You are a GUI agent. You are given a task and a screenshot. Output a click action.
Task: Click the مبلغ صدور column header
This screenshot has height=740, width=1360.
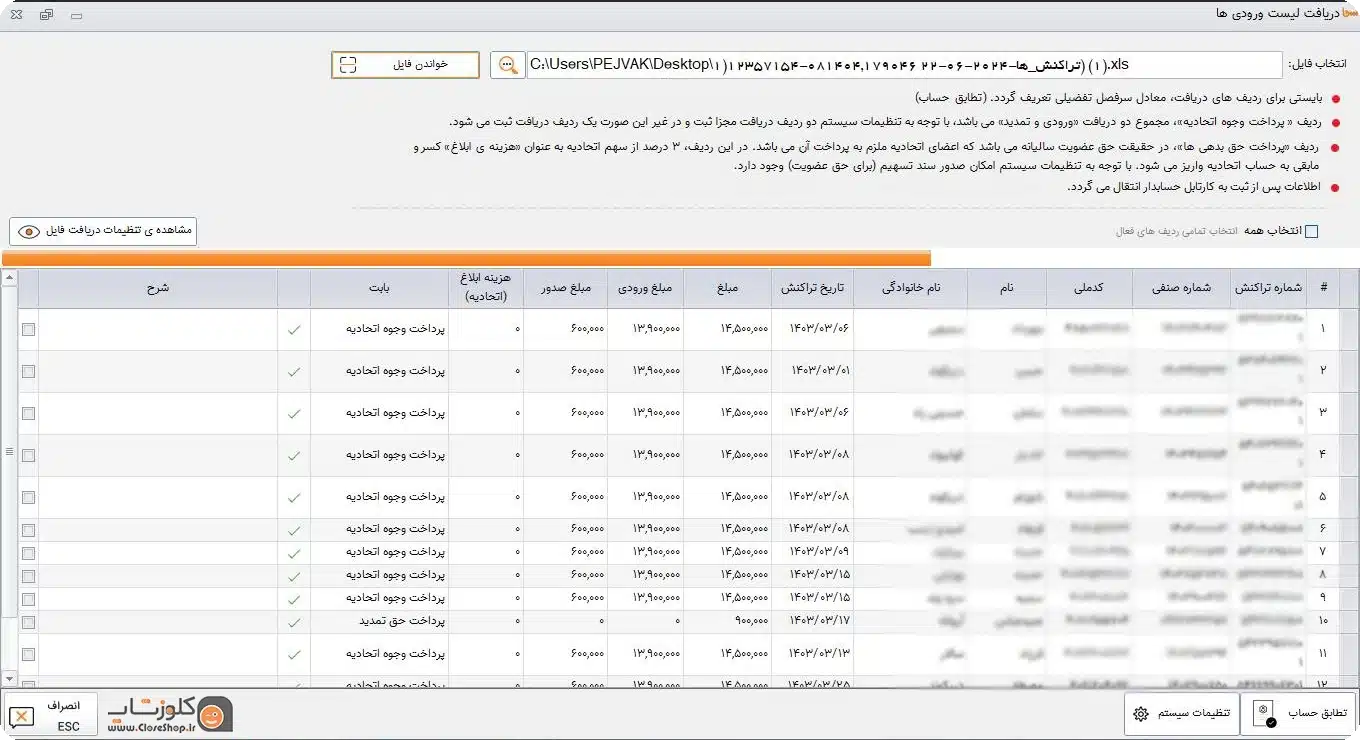click(566, 288)
